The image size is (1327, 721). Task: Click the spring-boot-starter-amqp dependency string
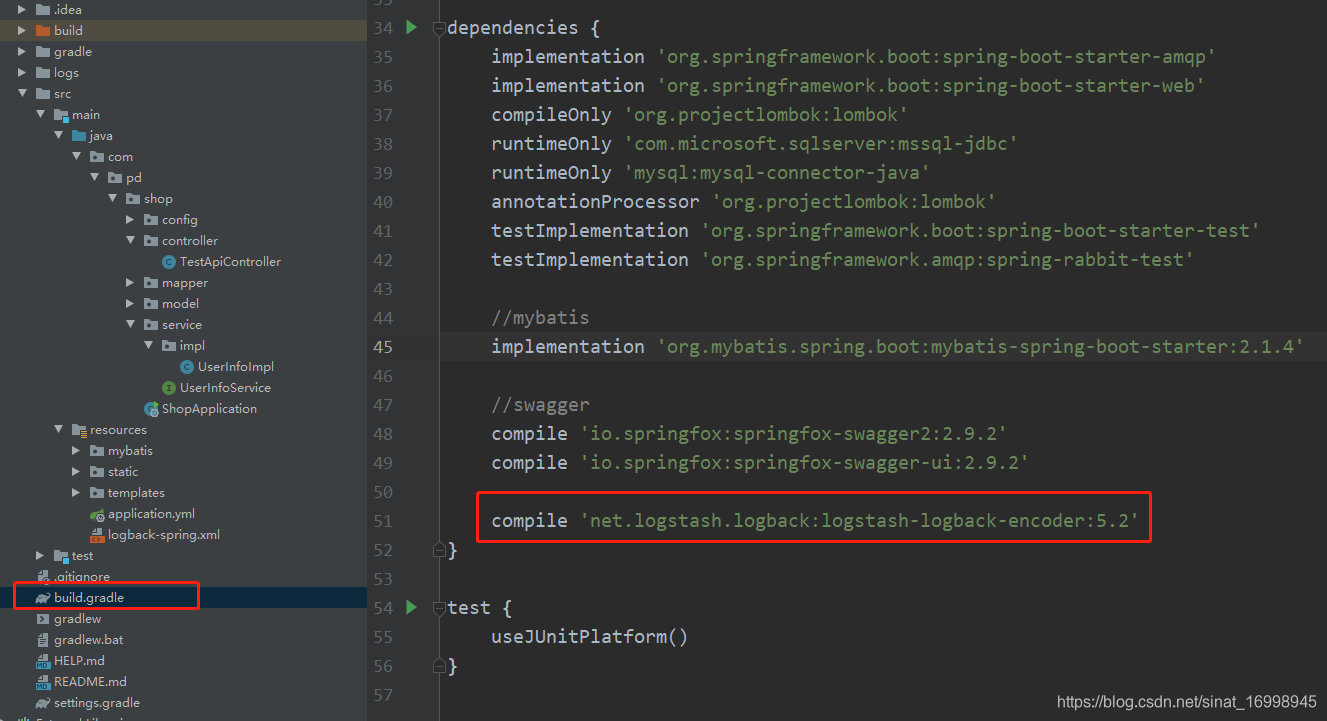(936, 57)
